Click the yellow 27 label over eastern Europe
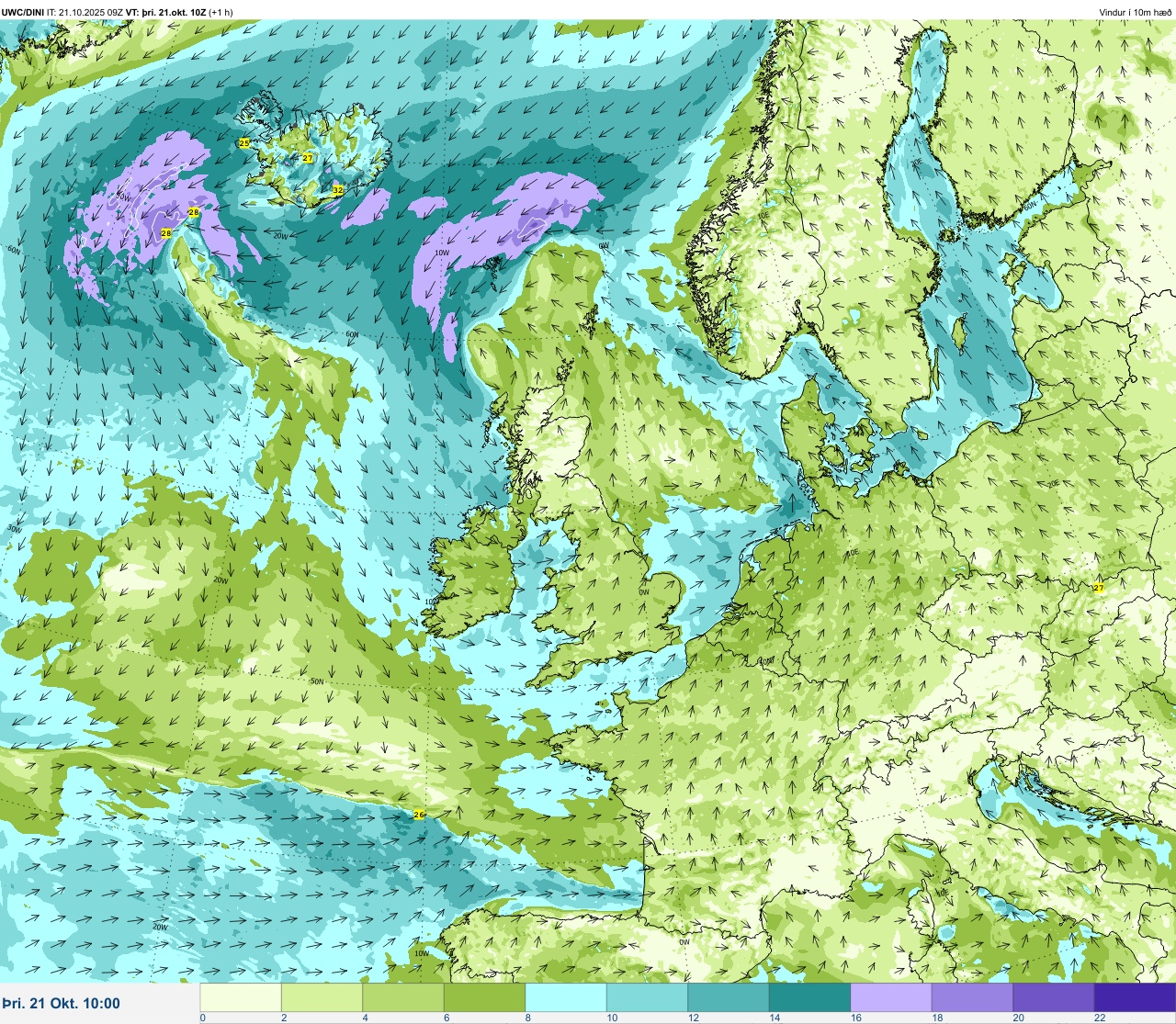Viewport: 1176px width, 1024px height. pos(1099,588)
